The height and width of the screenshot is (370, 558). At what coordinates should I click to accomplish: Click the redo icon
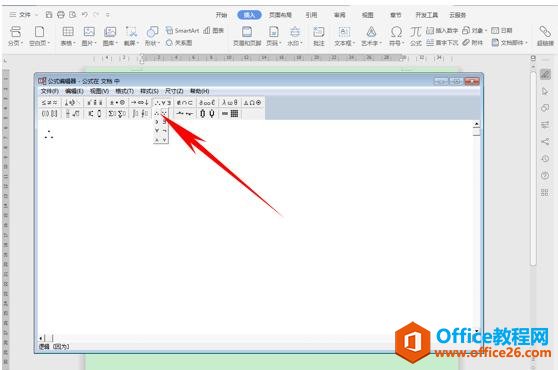(96, 15)
